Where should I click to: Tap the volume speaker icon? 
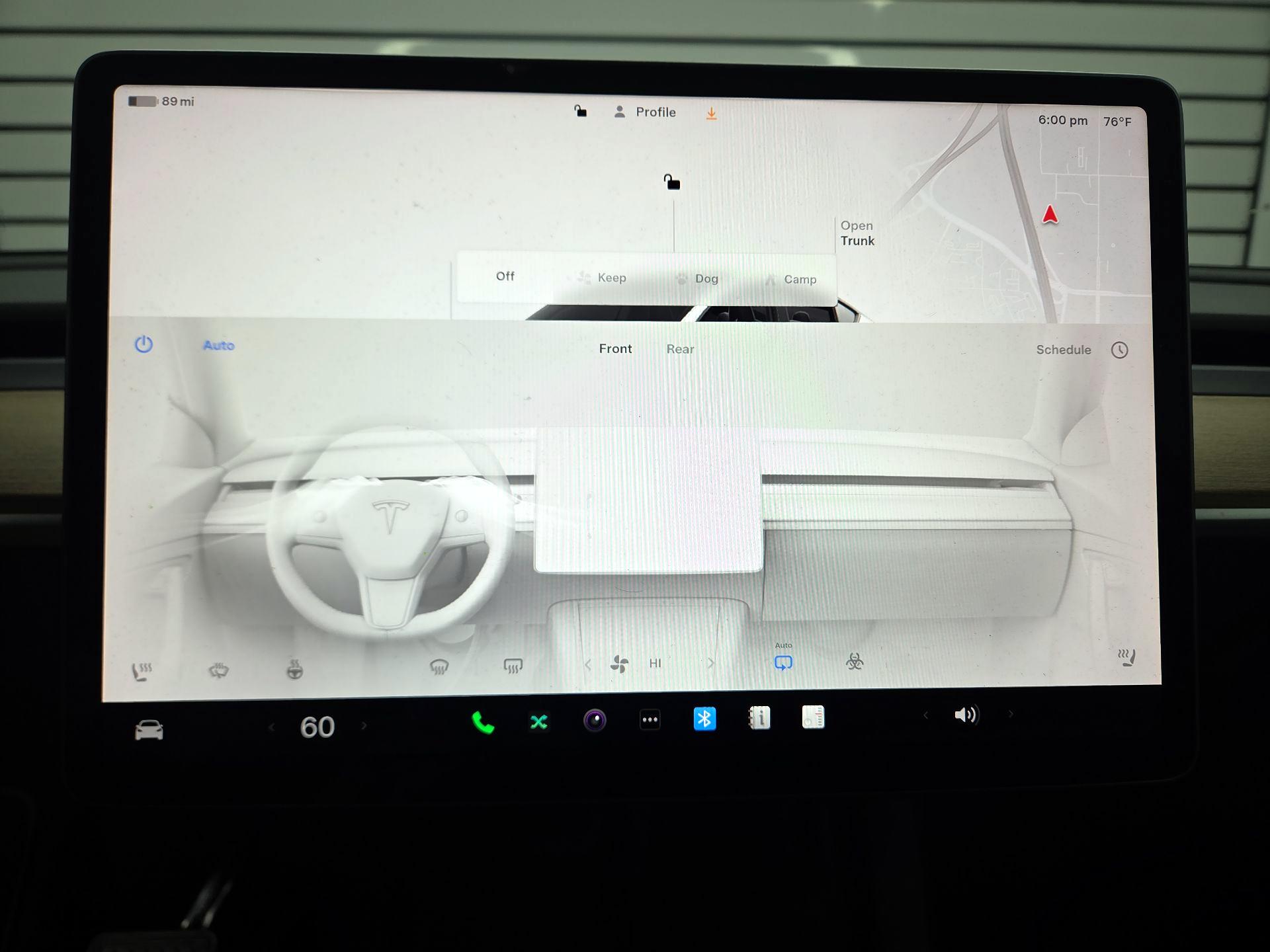coord(966,715)
